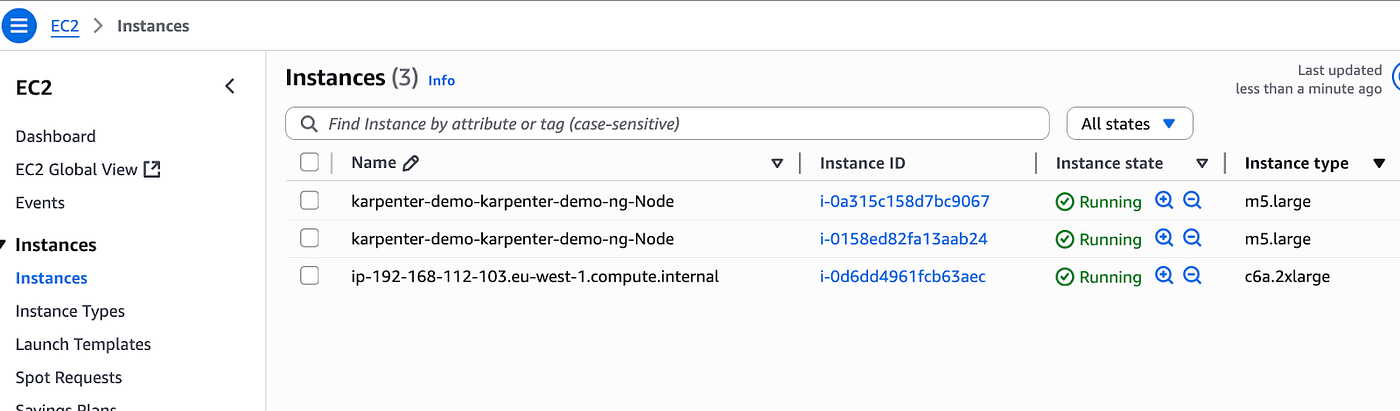Open the All states filter dropdown
This screenshot has height=411, width=1400.
tap(1130, 124)
